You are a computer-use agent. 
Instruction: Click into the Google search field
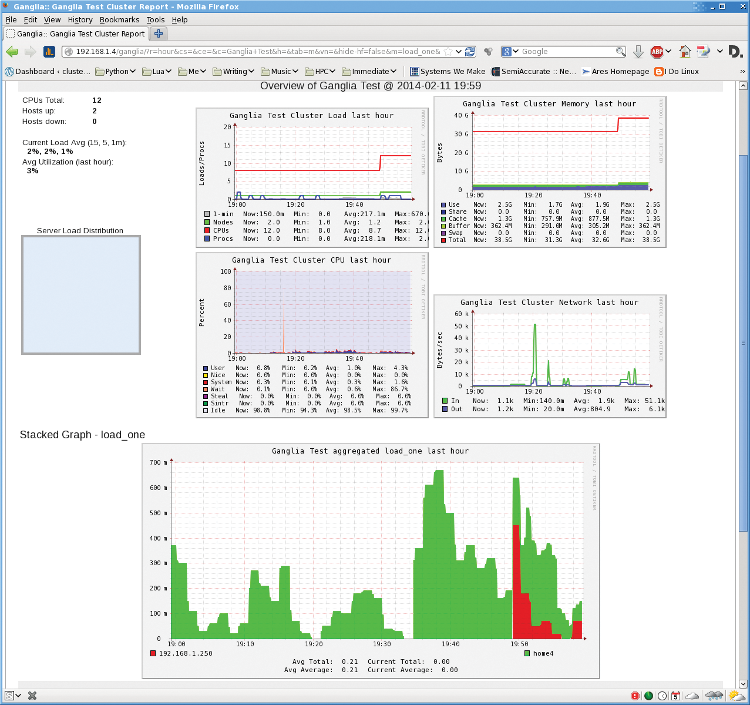click(565, 51)
